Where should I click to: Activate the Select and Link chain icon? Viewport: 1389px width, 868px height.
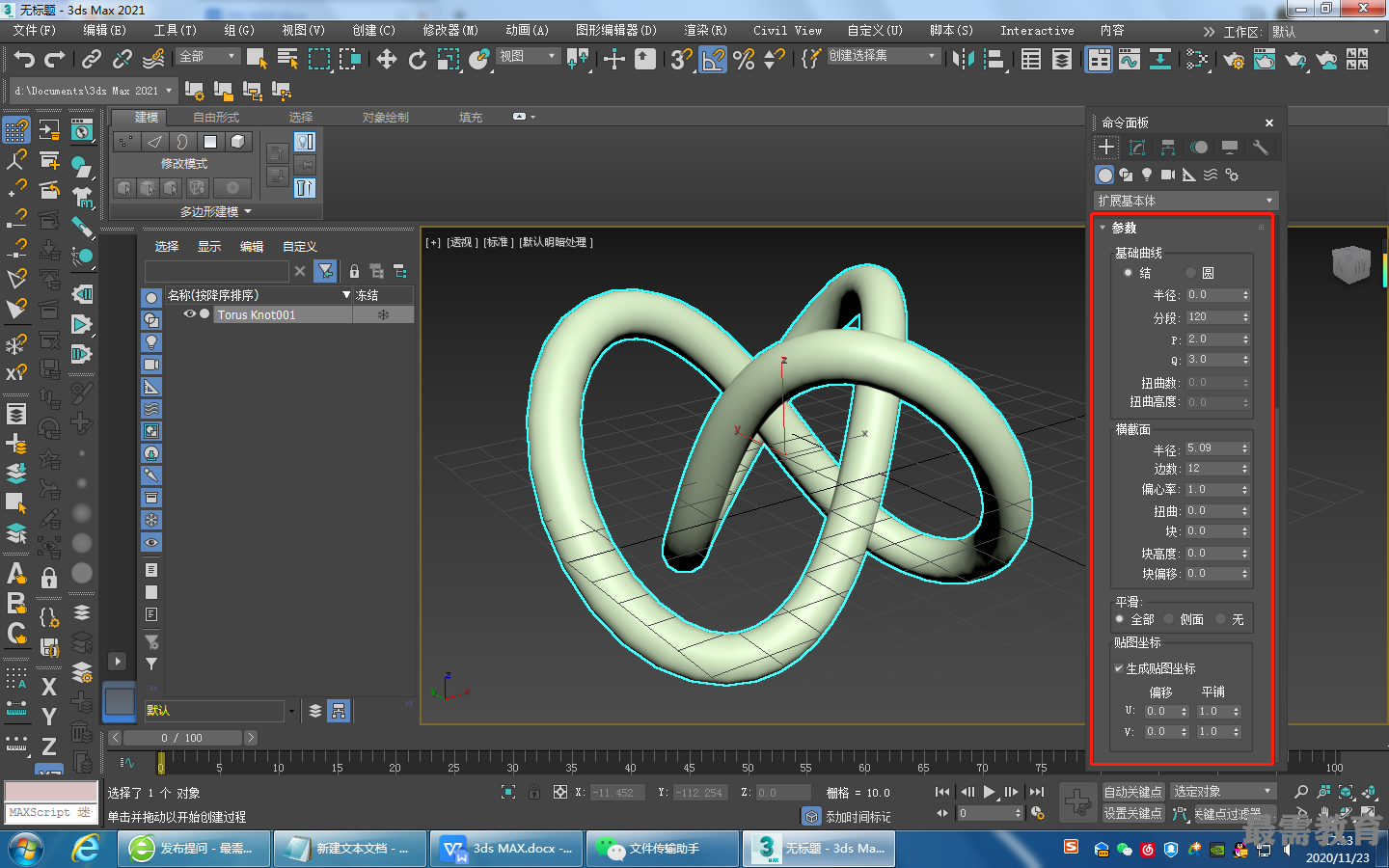click(x=92, y=60)
